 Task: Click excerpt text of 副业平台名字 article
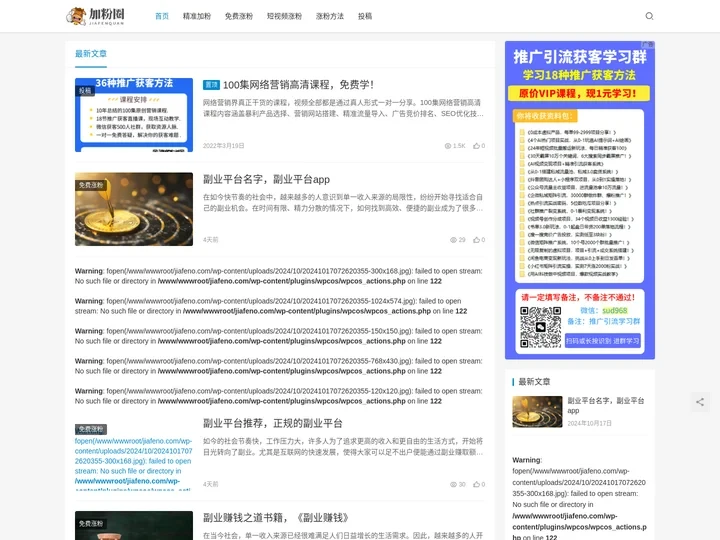tap(343, 203)
